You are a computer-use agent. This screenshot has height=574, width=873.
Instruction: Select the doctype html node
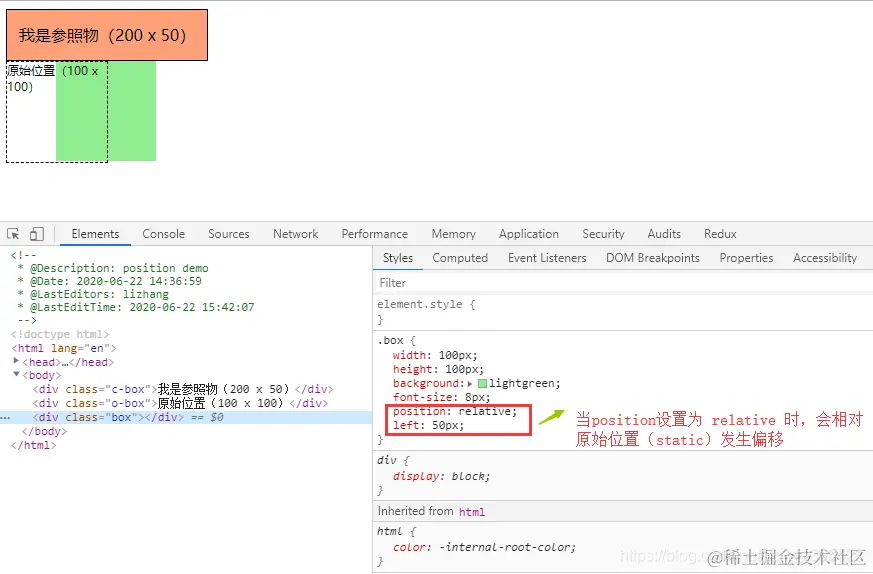pyautogui.click(x=60, y=334)
